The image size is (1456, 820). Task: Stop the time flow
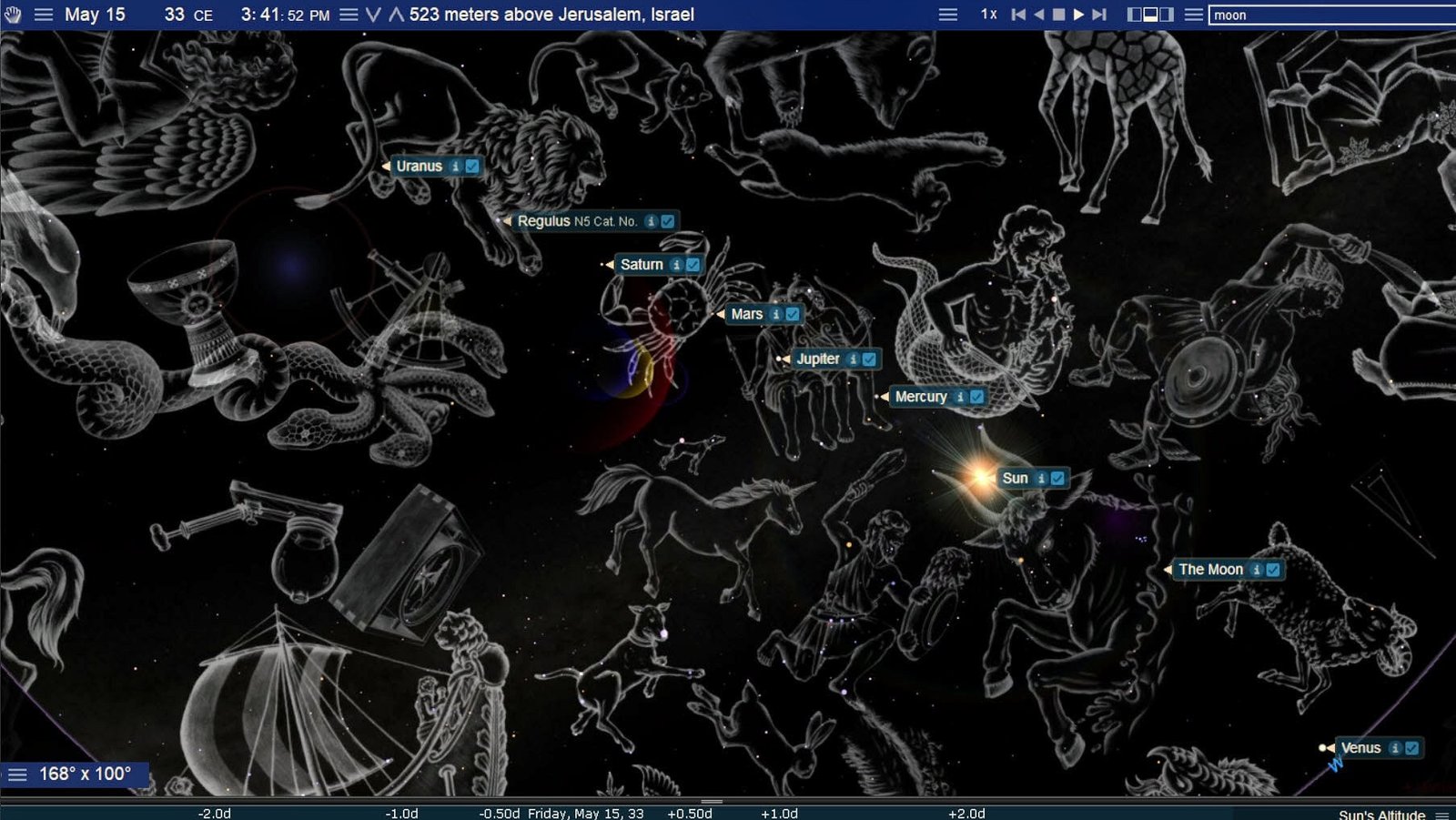point(1058,15)
